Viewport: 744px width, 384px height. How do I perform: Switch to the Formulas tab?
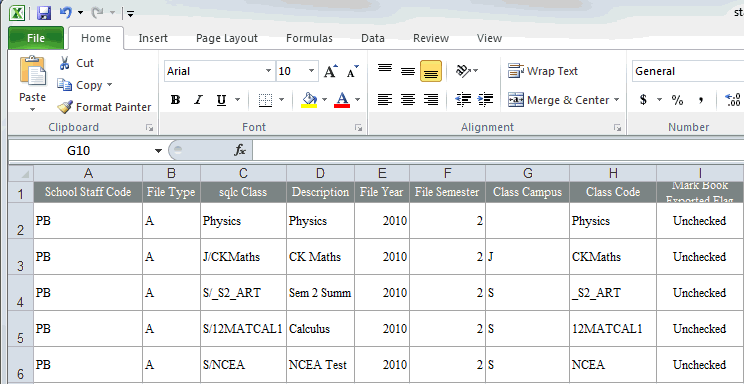pyautogui.click(x=309, y=38)
